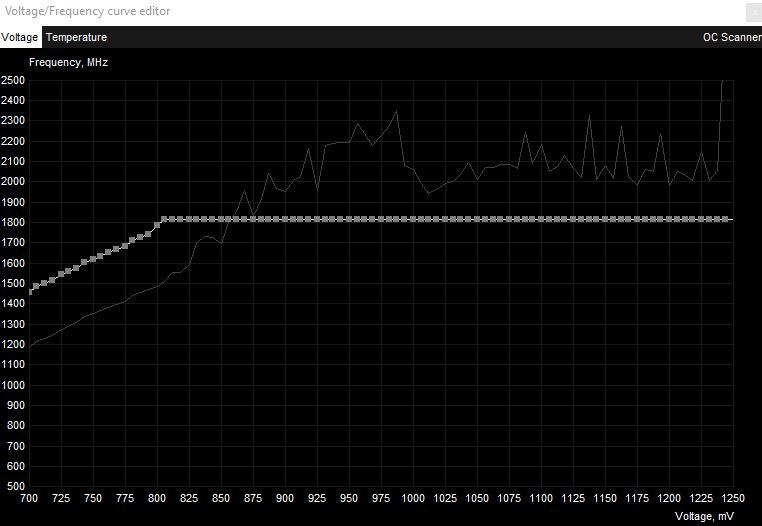Switch to the Voltage tab
The width and height of the screenshot is (762, 526).
tap(19, 37)
